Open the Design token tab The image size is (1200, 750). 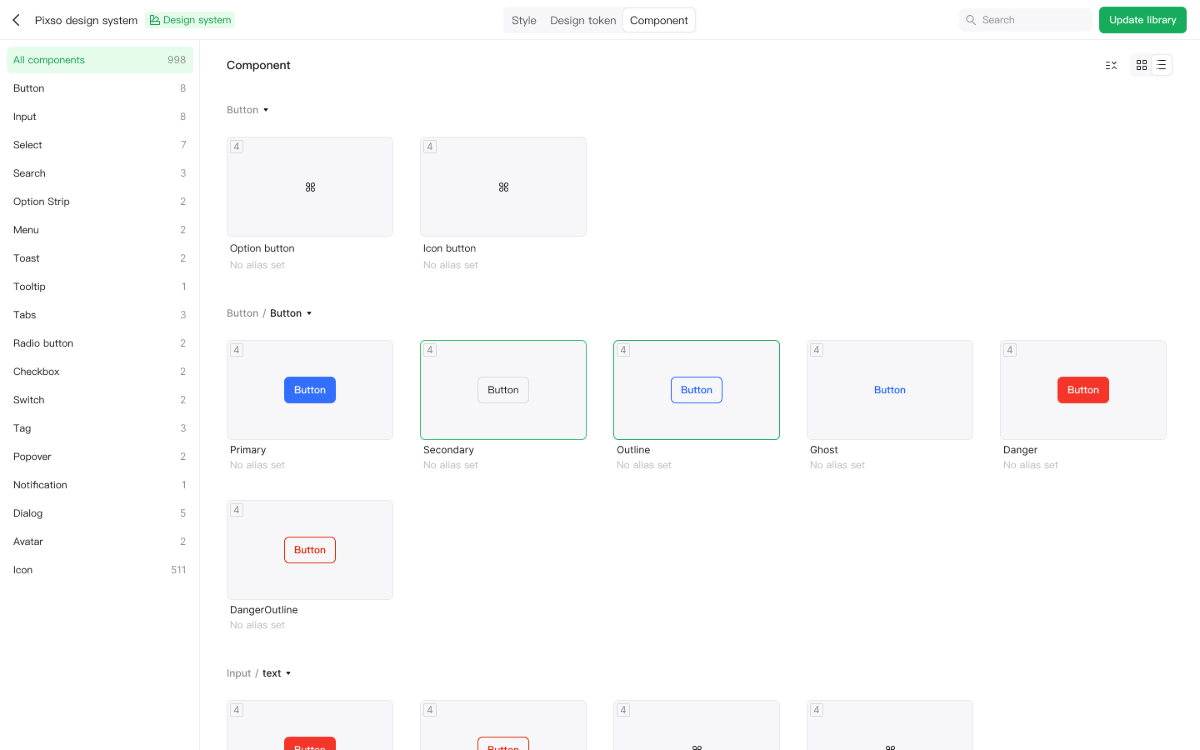coord(583,20)
